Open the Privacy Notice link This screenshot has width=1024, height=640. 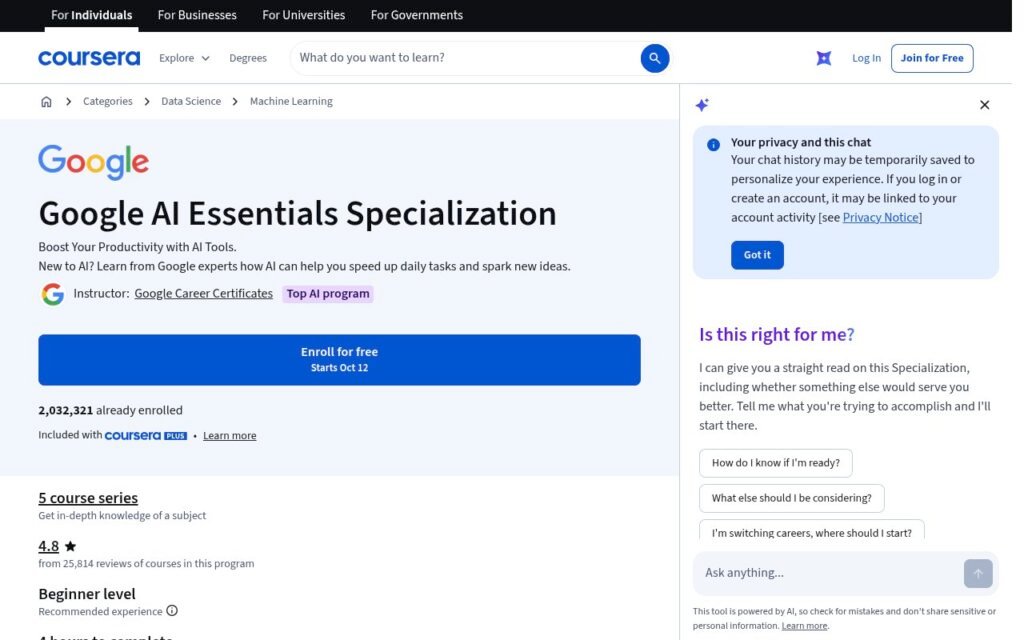point(880,217)
